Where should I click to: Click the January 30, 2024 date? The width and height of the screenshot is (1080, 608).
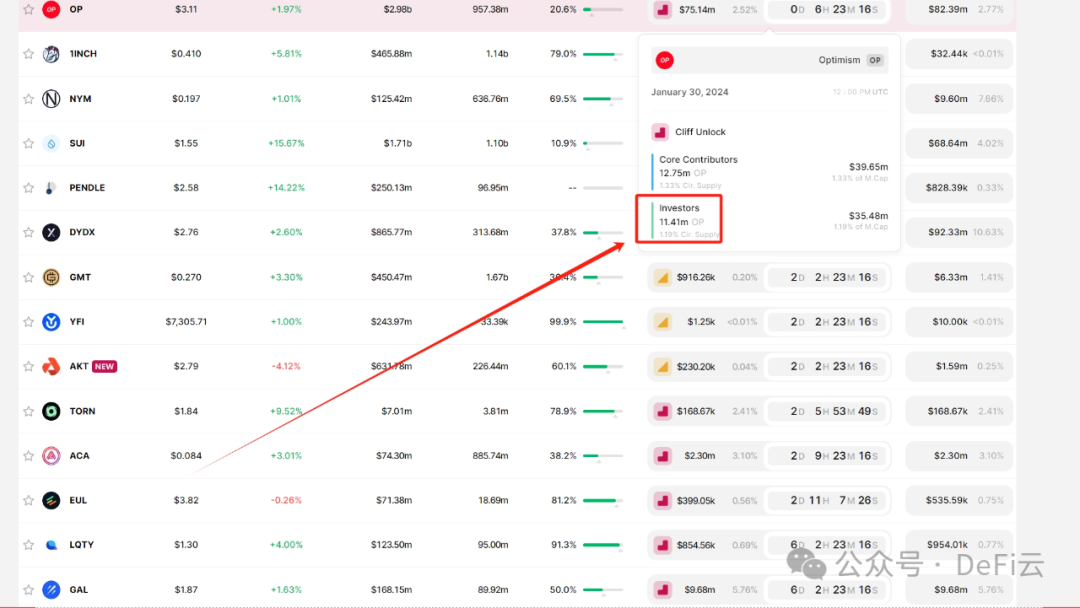click(689, 92)
